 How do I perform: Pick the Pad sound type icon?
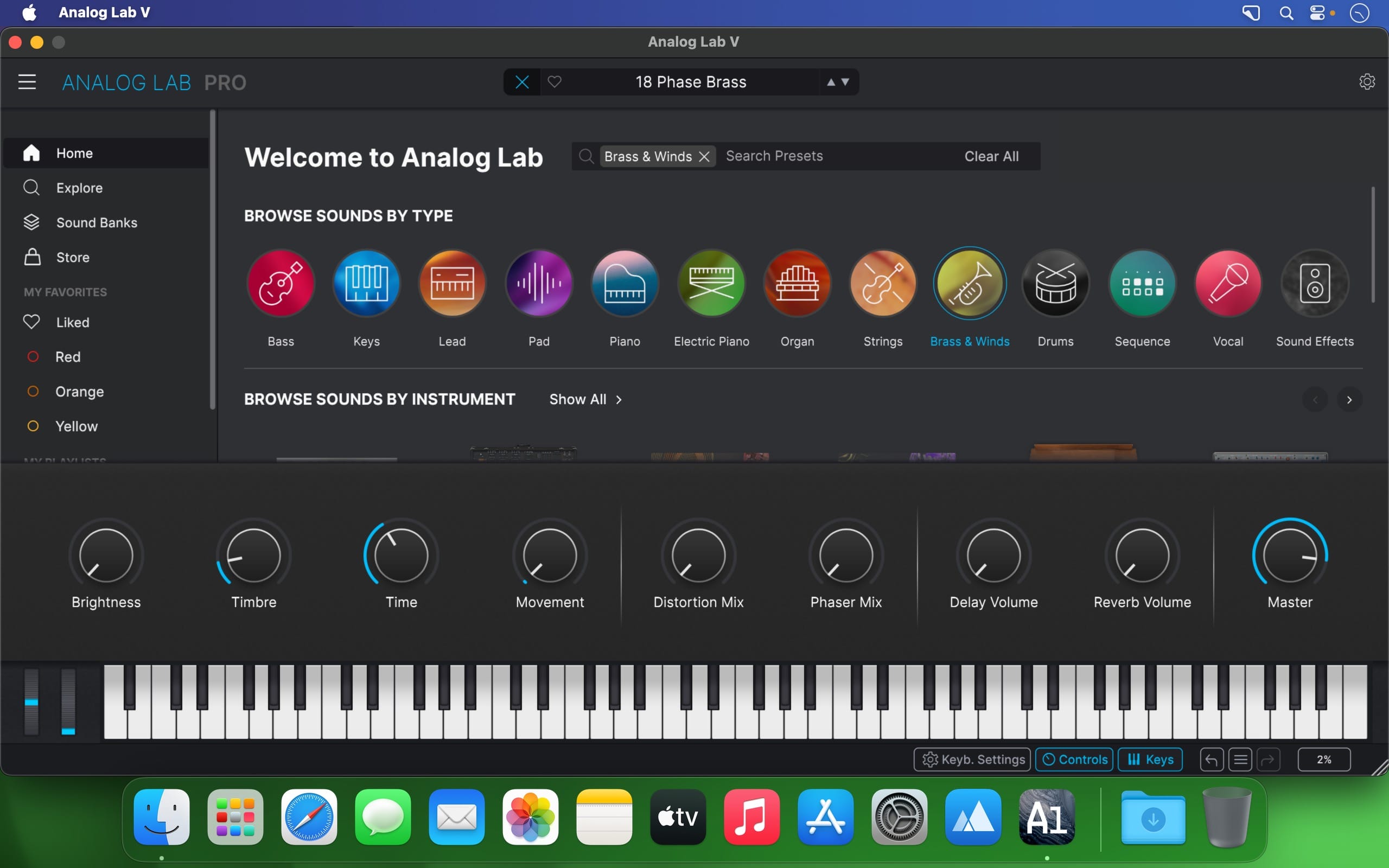tap(539, 283)
